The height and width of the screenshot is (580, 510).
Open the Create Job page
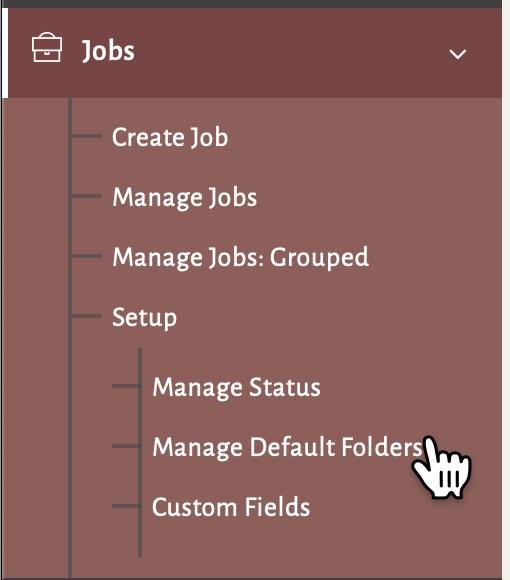(x=170, y=137)
